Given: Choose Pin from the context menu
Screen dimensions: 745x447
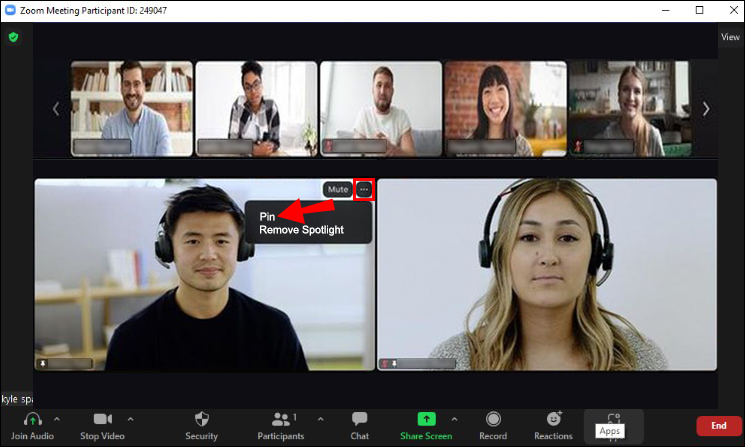Looking at the screenshot, I should [267, 217].
